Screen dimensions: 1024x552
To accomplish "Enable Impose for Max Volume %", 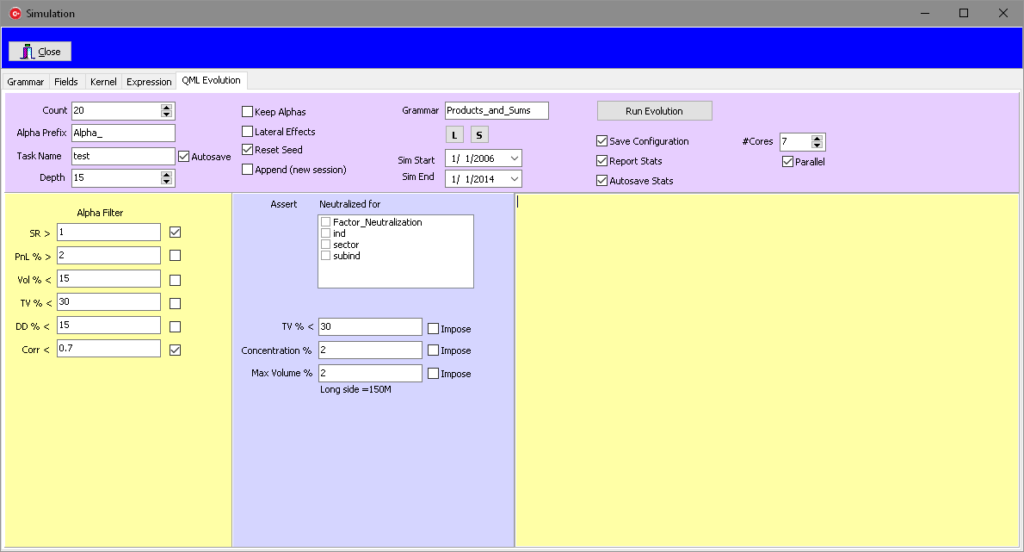I will point(433,374).
